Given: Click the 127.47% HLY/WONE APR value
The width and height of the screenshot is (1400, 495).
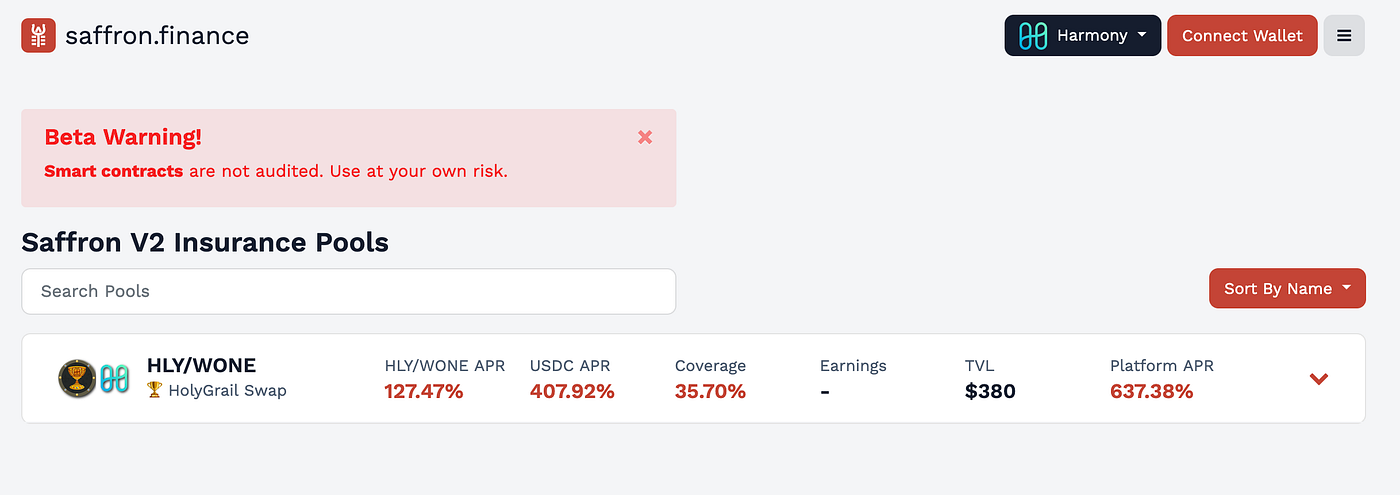Looking at the screenshot, I should coord(424,391).
